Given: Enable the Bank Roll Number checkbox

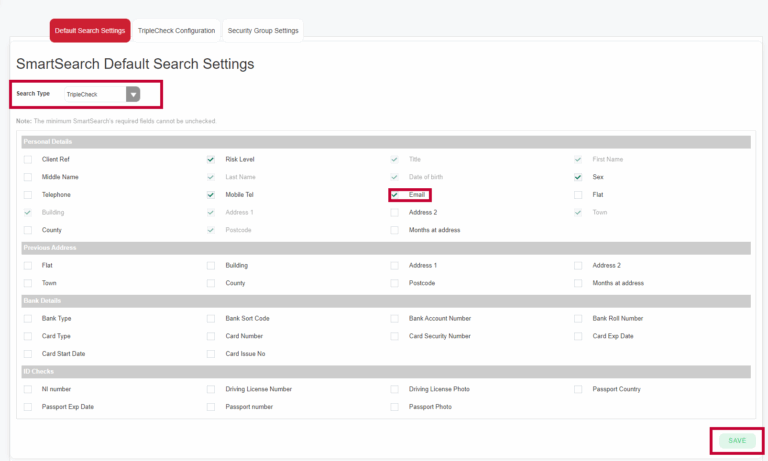Looking at the screenshot, I should point(578,318).
